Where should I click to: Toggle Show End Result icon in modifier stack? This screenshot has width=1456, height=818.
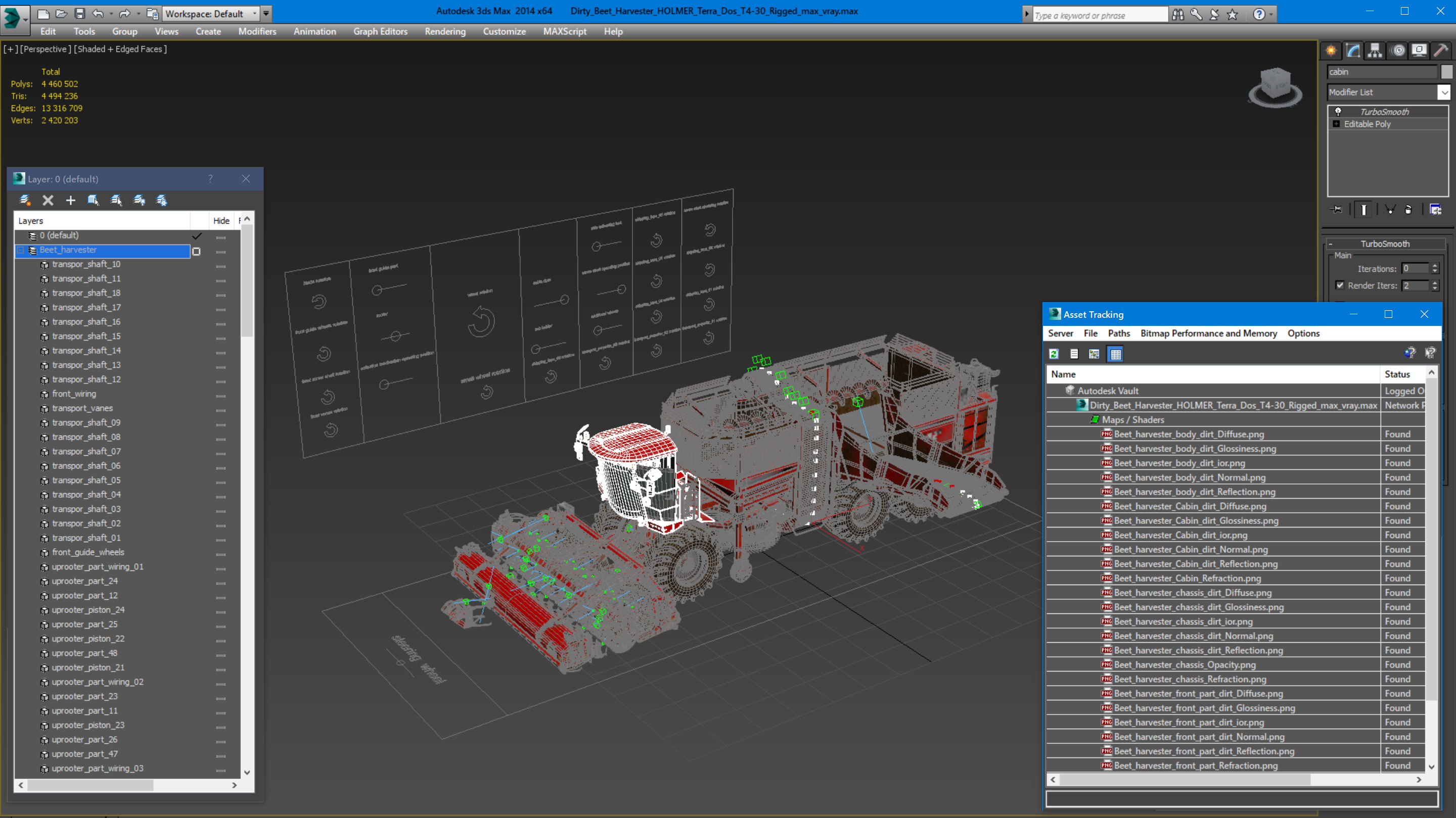click(1363, 210)
